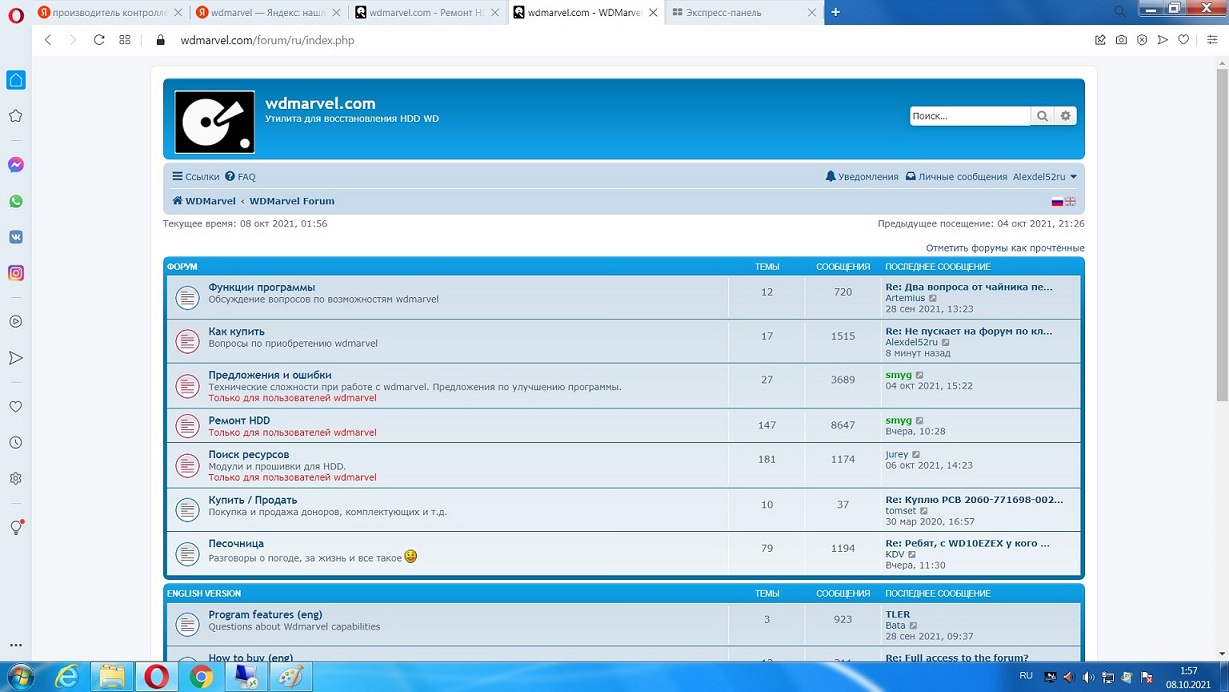Open a new browser tab with plus button
This screenshot has height=692, width=1229.
coord(836,13)
